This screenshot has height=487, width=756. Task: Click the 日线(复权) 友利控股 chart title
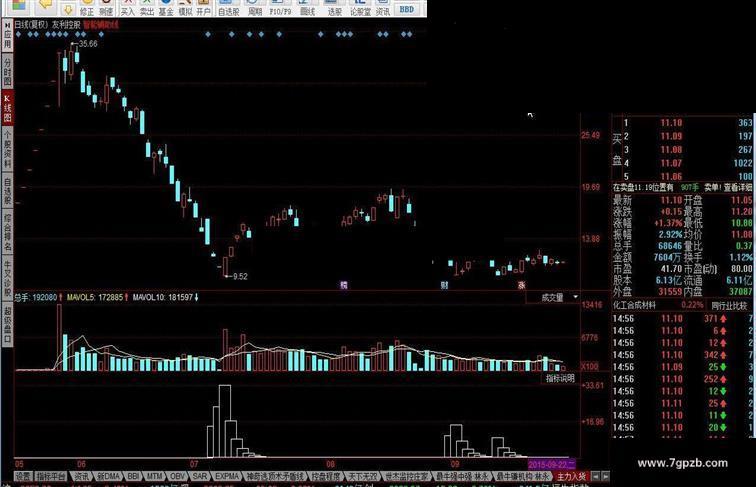point(47,25)
